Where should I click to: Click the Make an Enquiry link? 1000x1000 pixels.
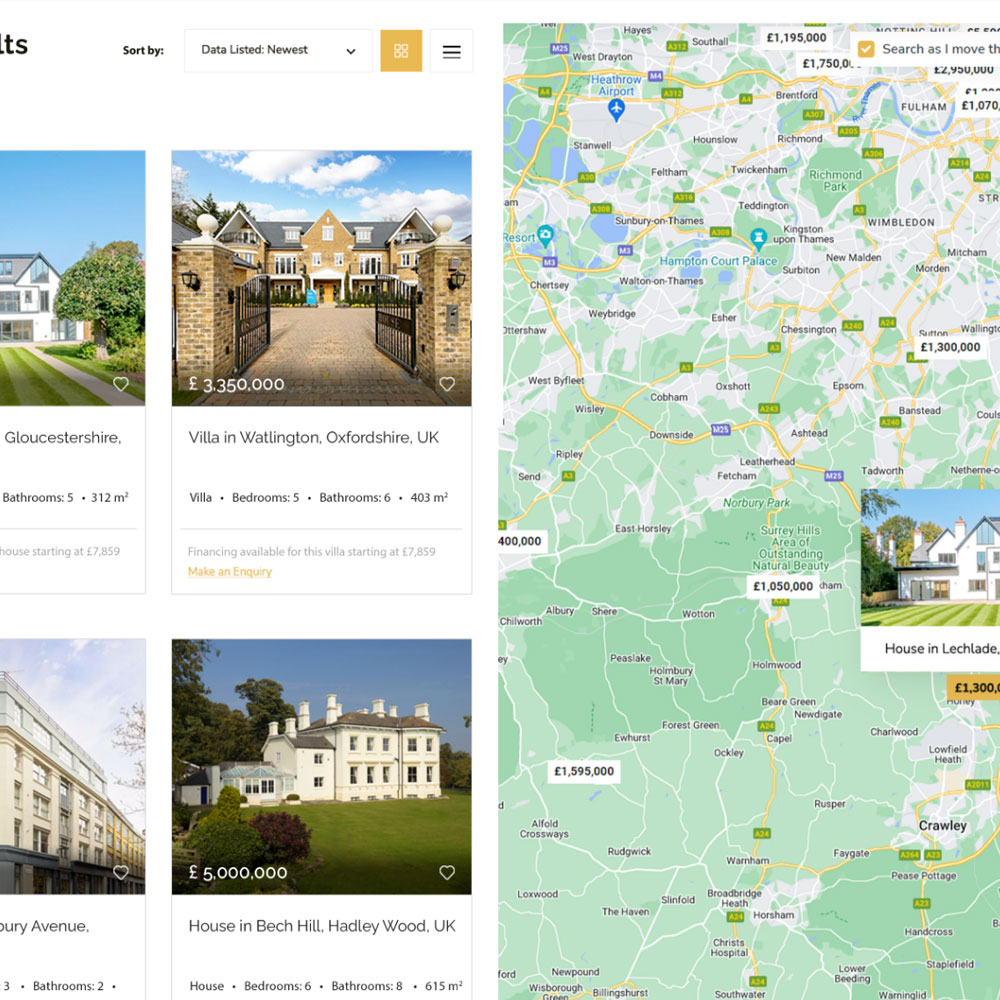230,571
